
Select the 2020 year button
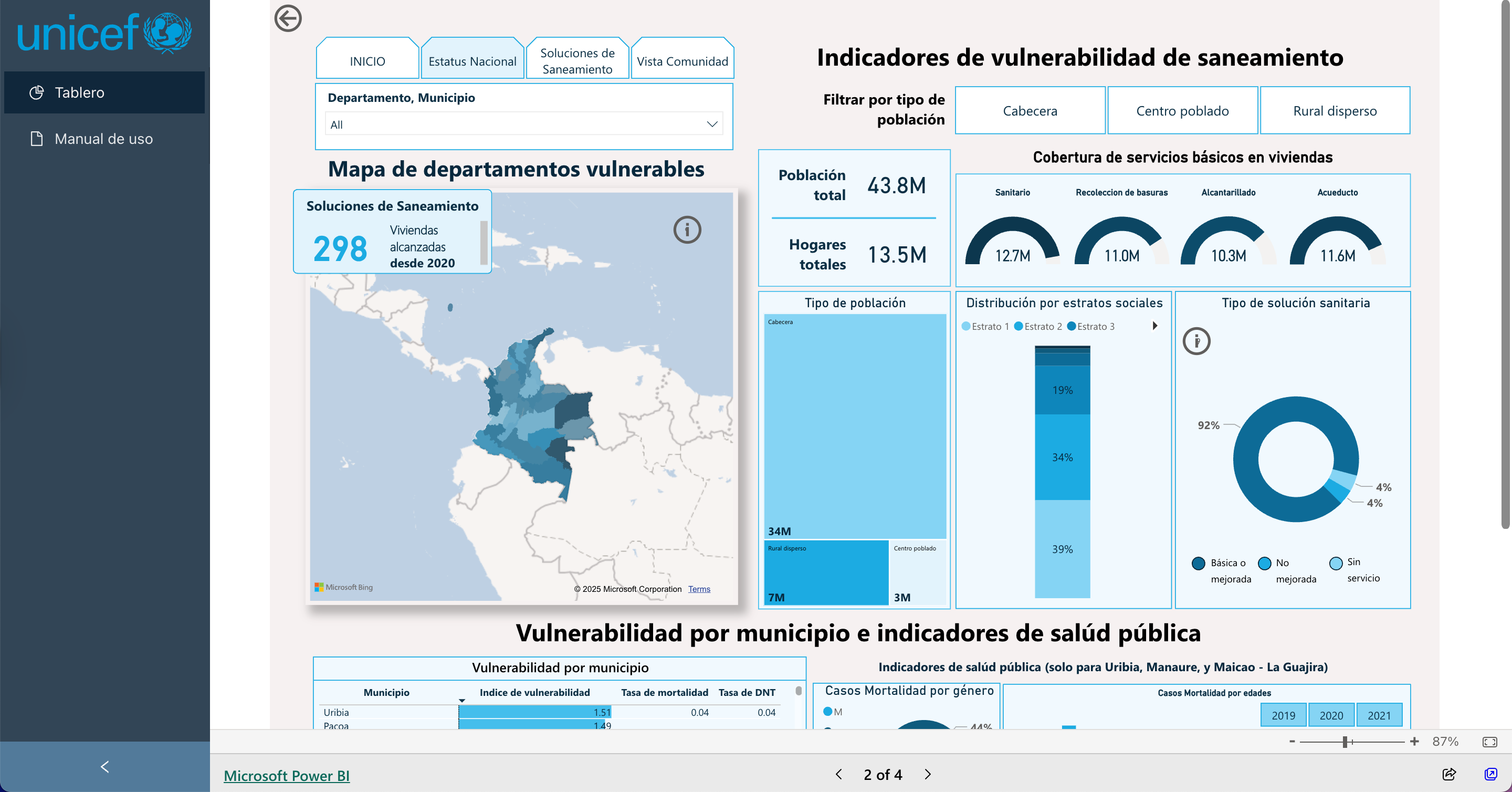click(x=1331, y=715)
